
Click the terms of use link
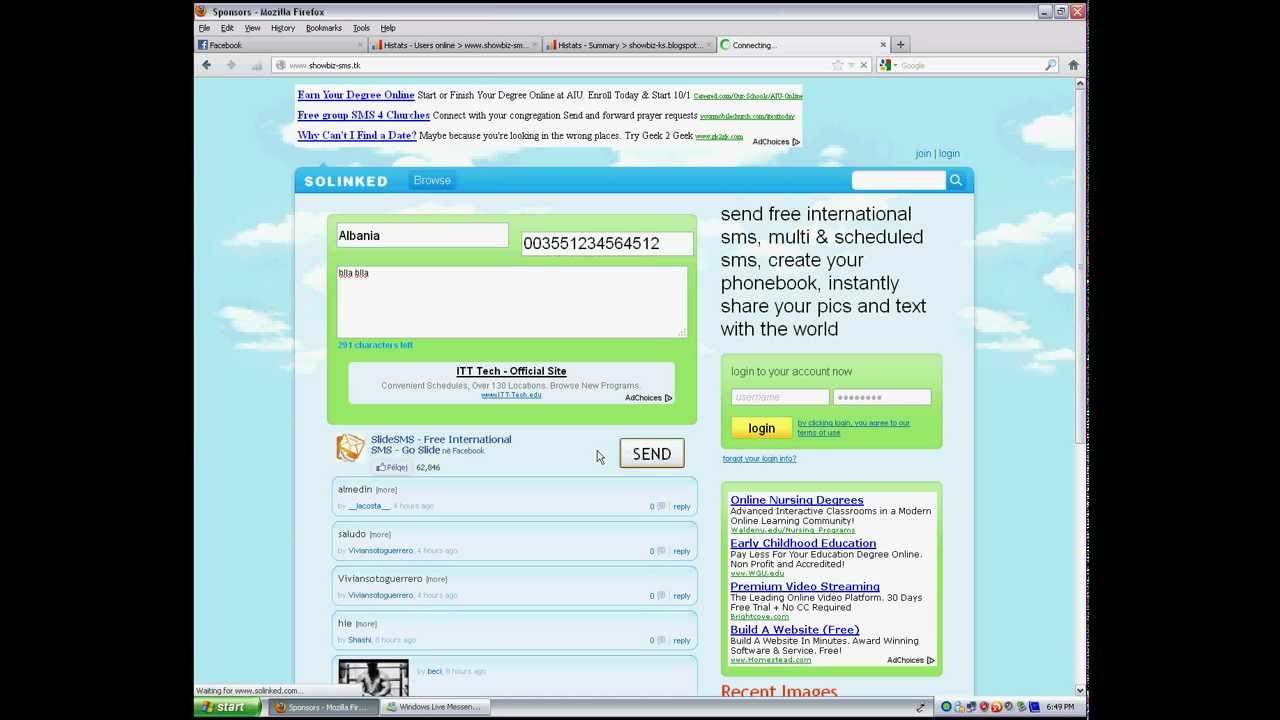(818, 433)
